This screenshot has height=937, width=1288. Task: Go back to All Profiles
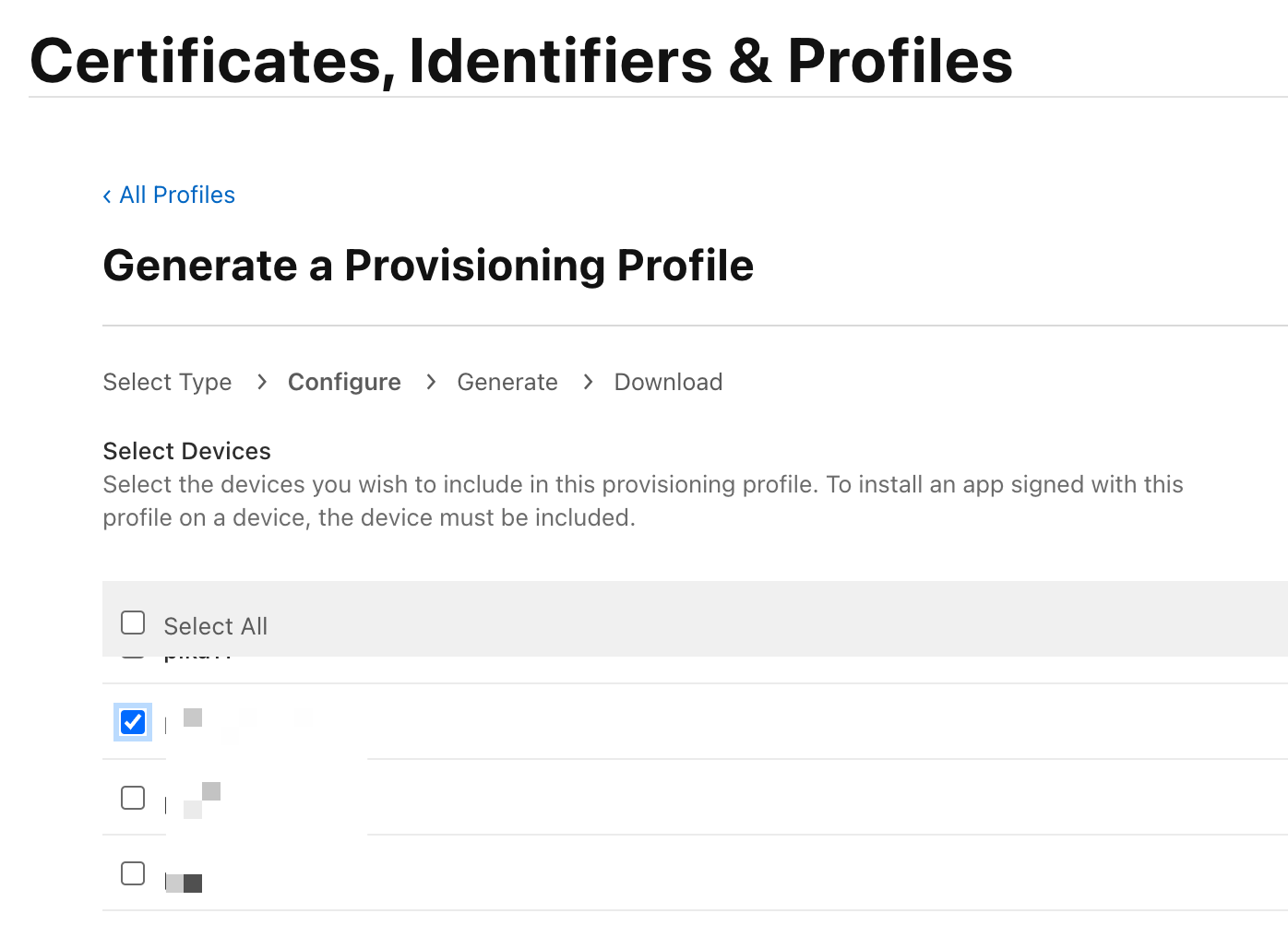click(177, 196)
